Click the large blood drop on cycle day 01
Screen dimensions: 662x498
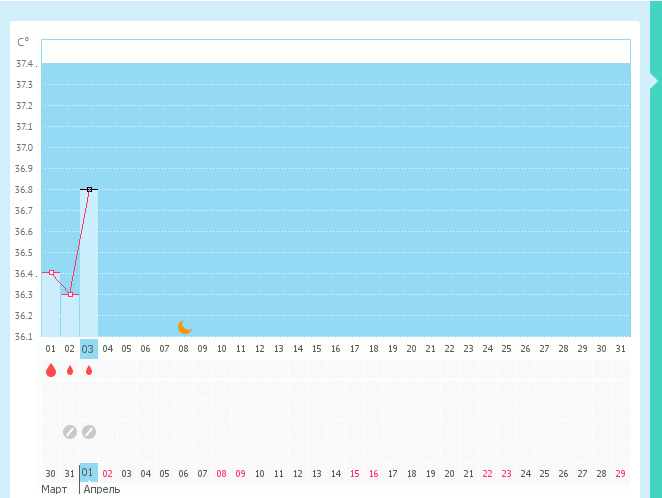coord(51,370)
